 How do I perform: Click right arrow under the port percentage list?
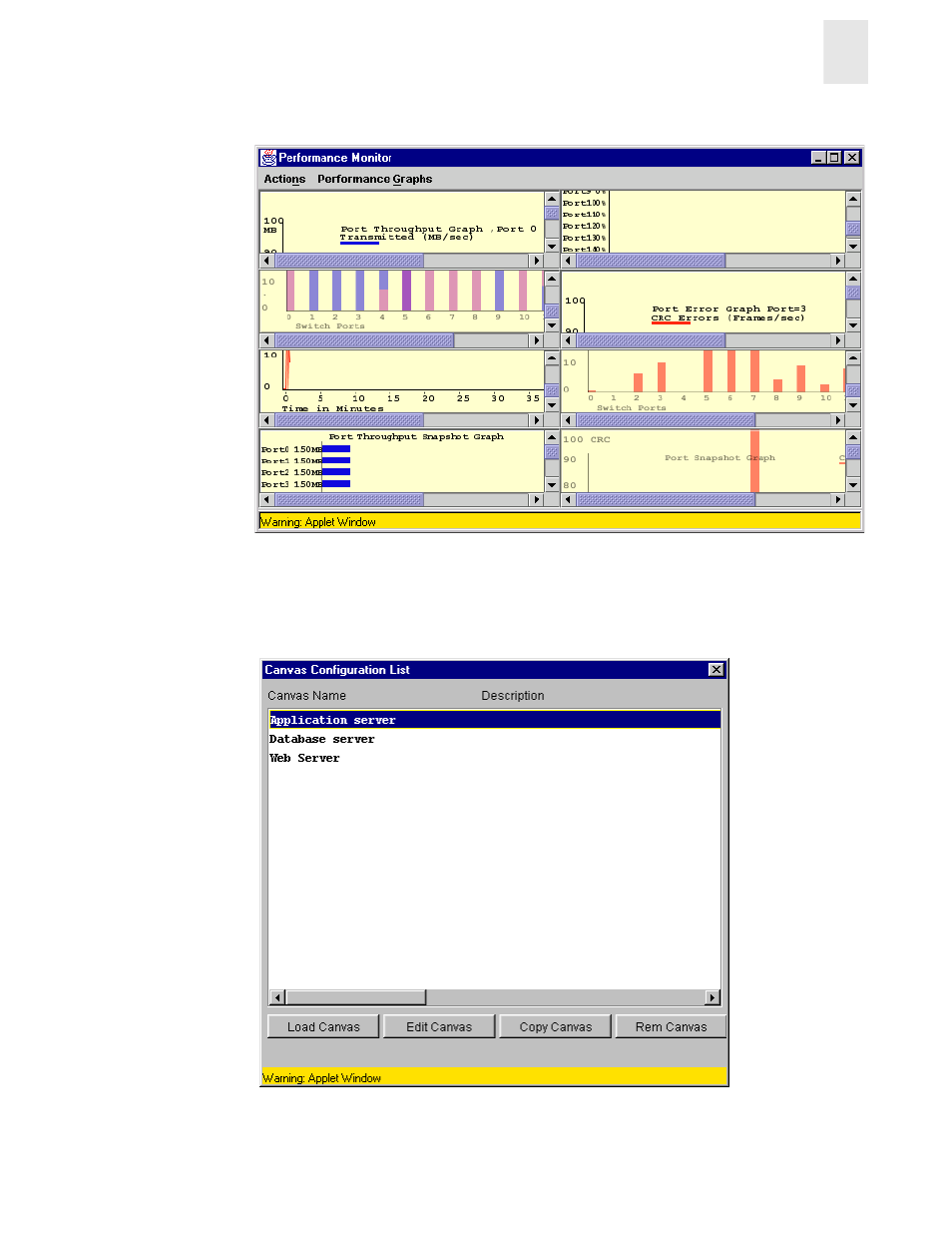(838, 261)
